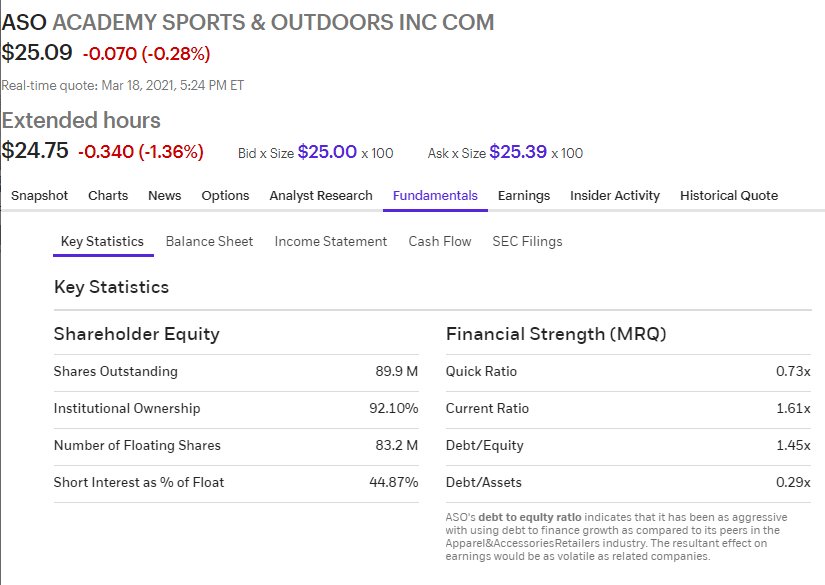825x585 pixels.
Task: Click the Current Ratio label
Action: (x=487, y=409)
